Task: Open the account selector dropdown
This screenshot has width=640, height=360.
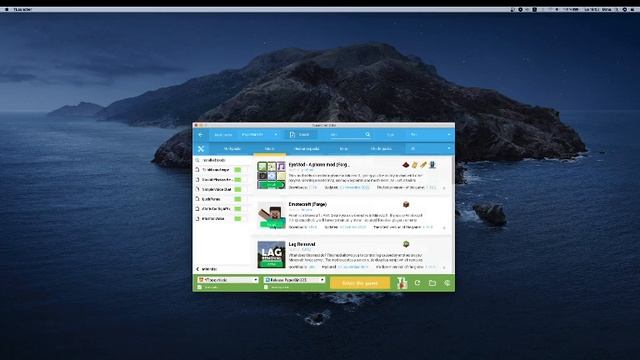Action: [228, 280]
